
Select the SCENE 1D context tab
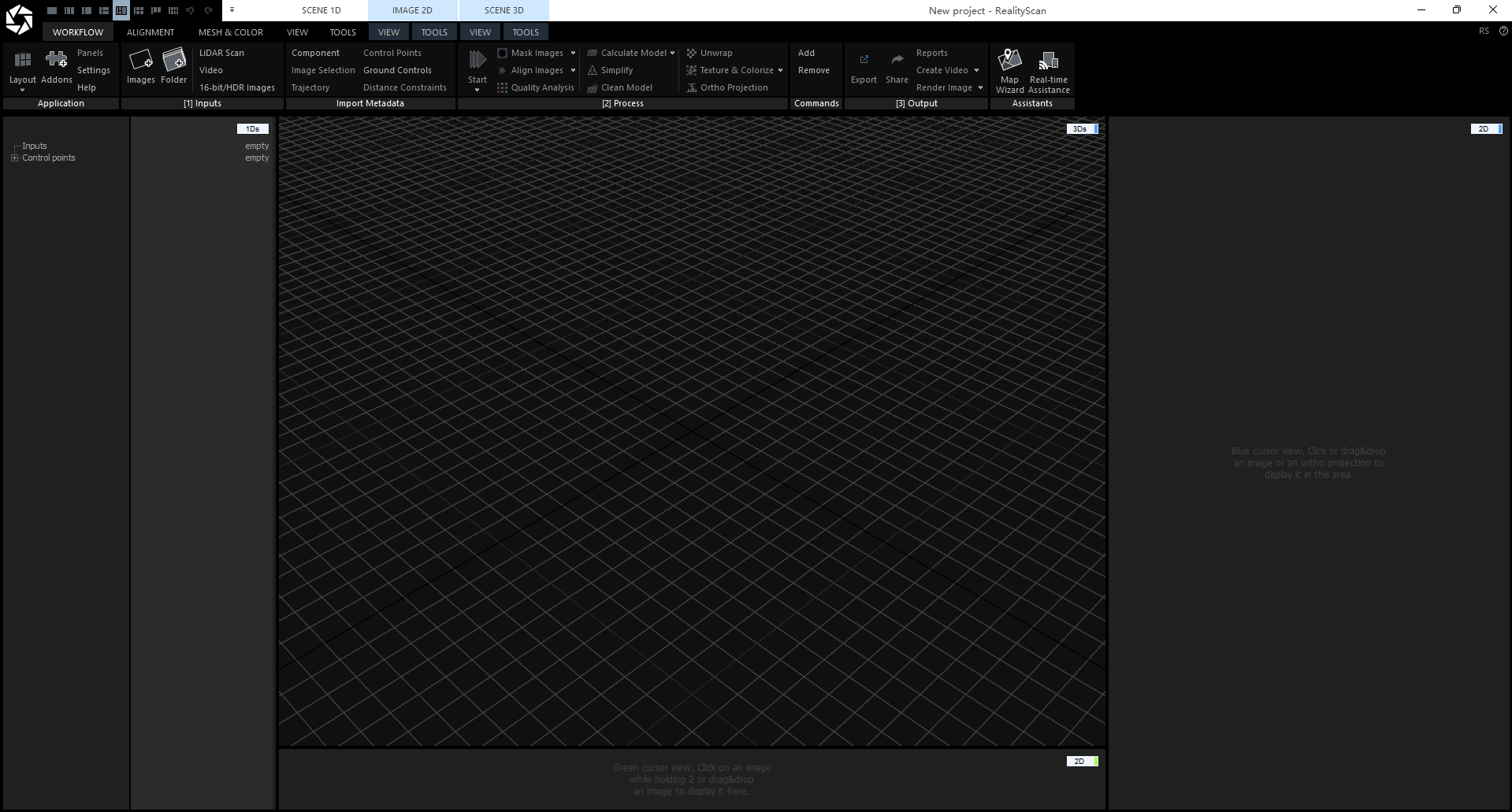(x=321, y=10)
